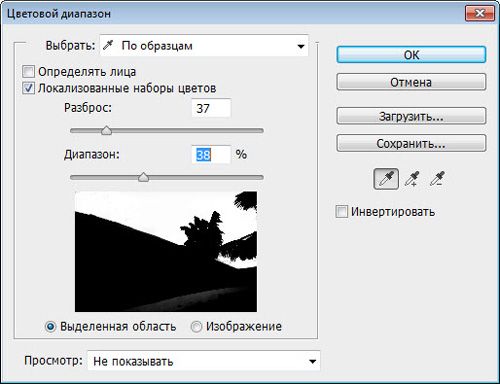Click the Загрузить... button
Viewport: 500px width, 384px height.
(411, 116)
